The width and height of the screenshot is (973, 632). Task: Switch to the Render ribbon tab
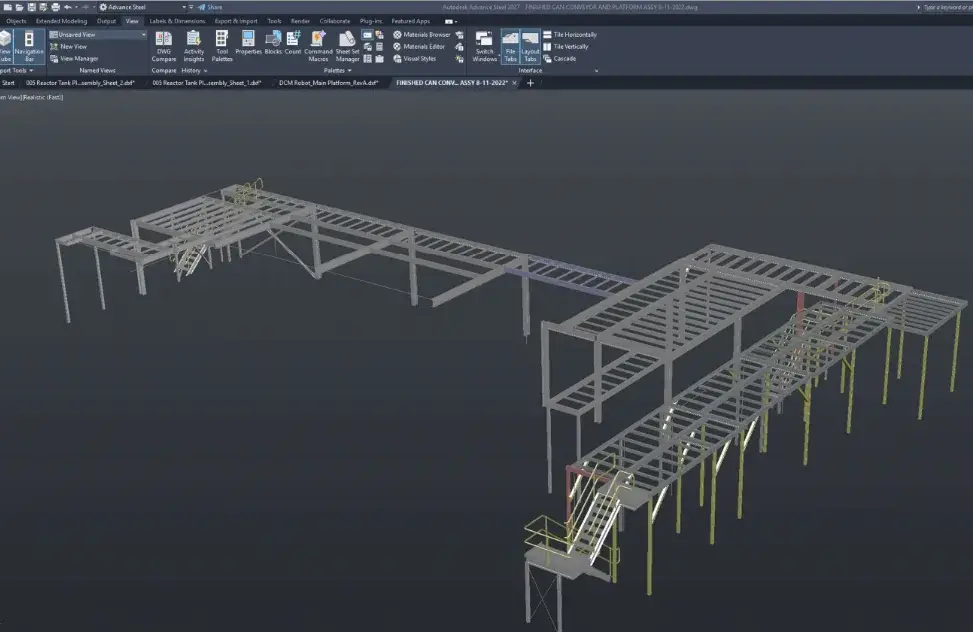click(x=300, y=21)
